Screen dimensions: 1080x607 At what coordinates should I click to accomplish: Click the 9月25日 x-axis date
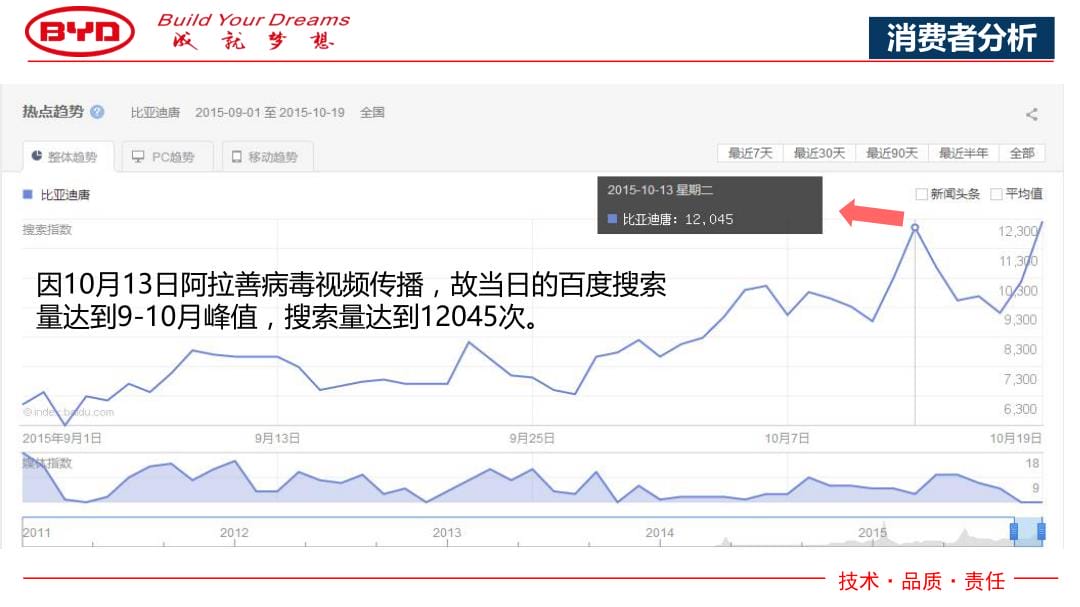click(x=532, y=438)
